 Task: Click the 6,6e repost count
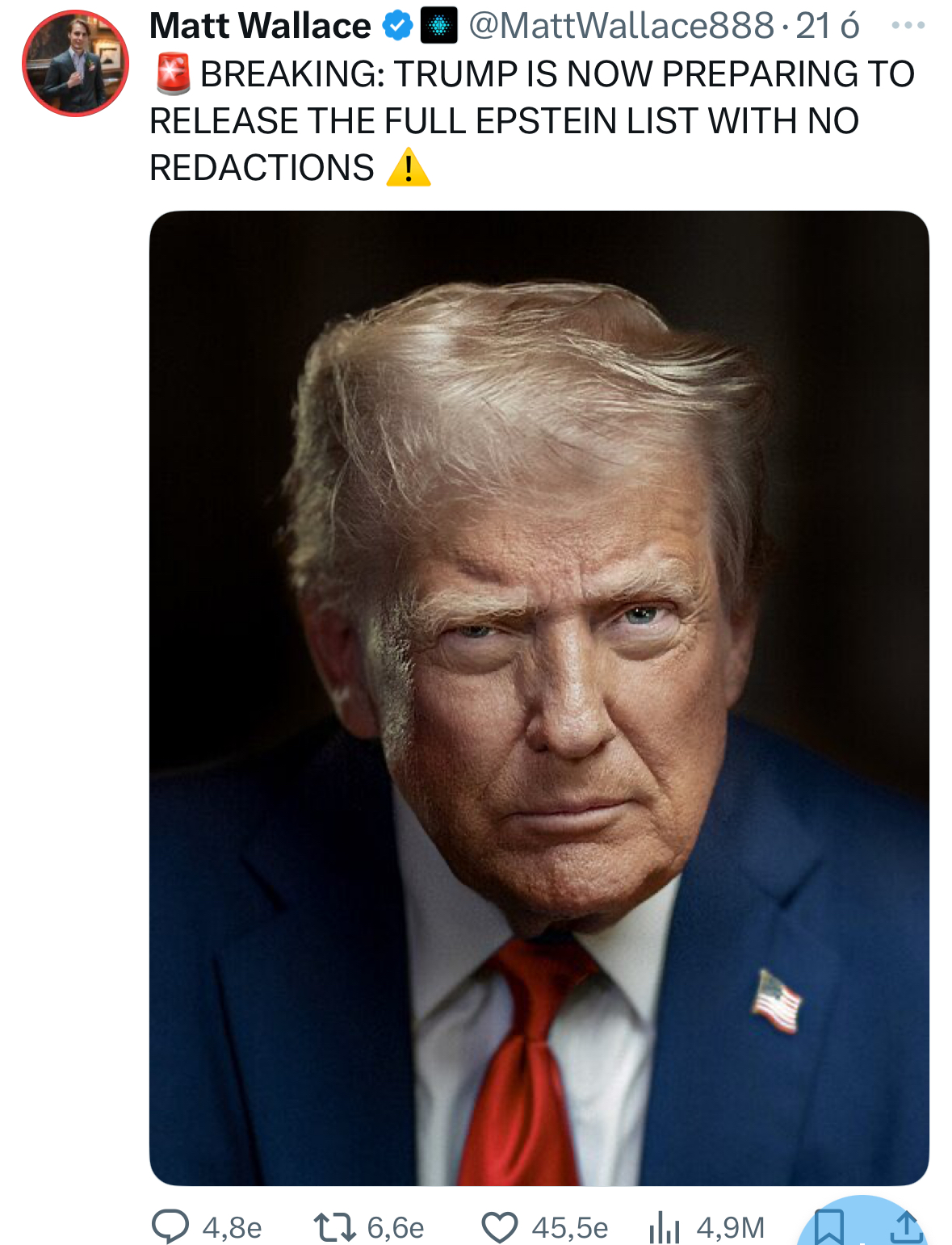coord(396,1228)
